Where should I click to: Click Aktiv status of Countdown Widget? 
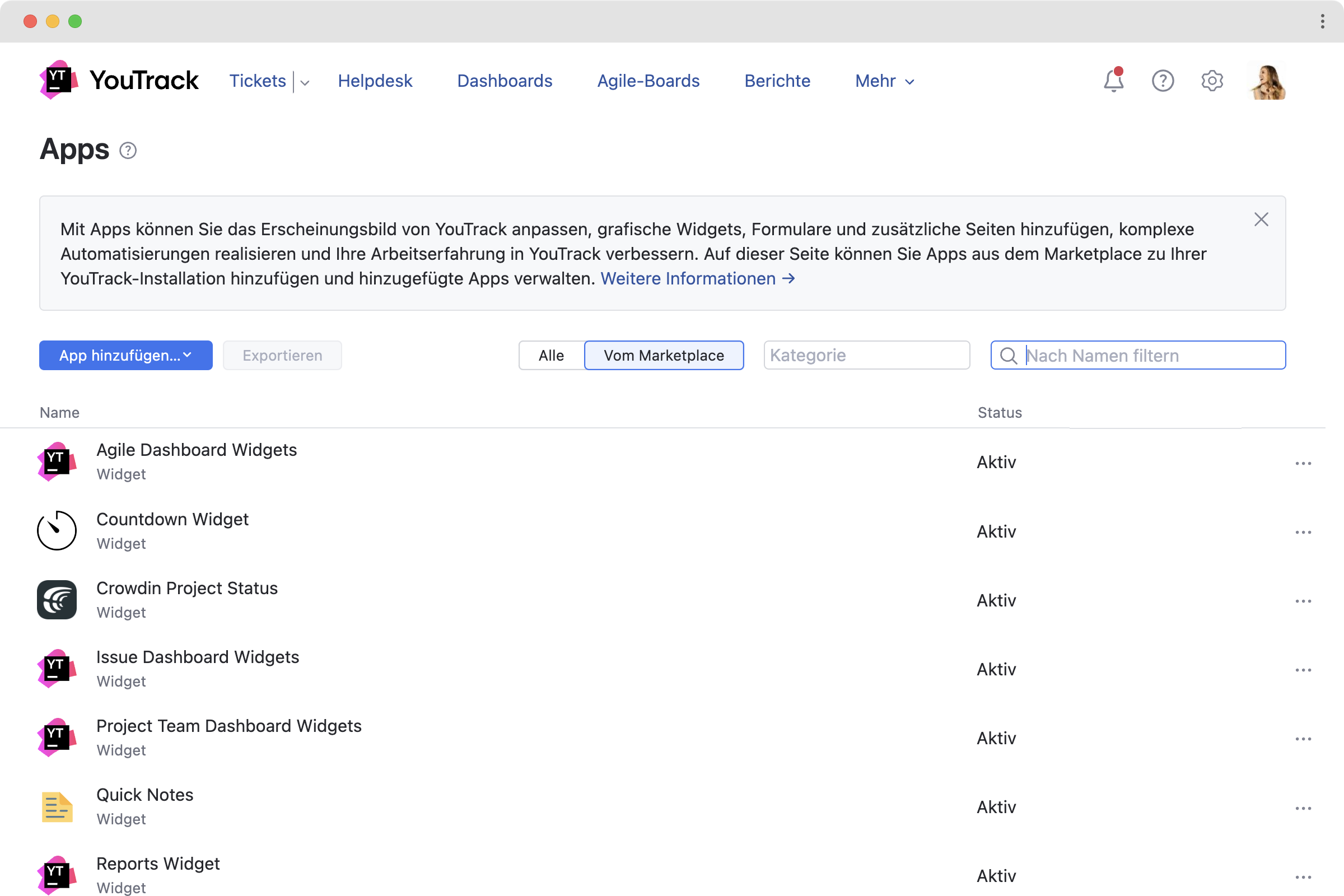tap(996, 532)
